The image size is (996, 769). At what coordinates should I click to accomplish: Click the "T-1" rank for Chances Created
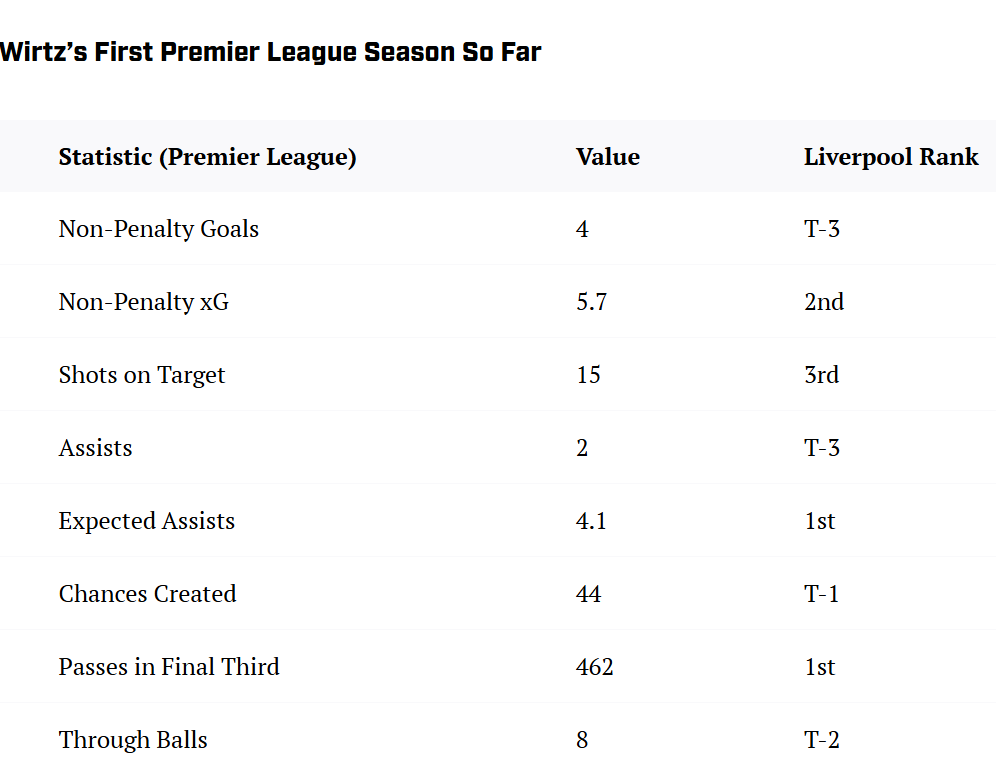point(822,594)
